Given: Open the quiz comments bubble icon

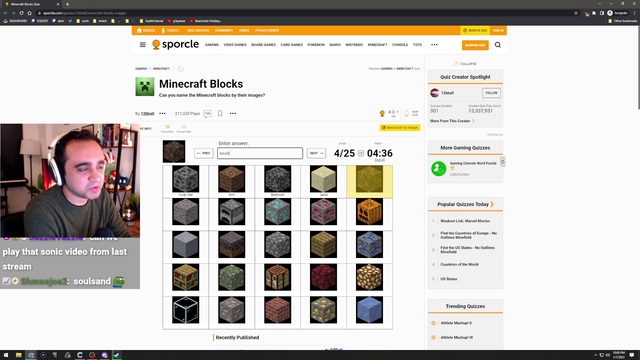Looking at the screenshot, I should point(208,113).
